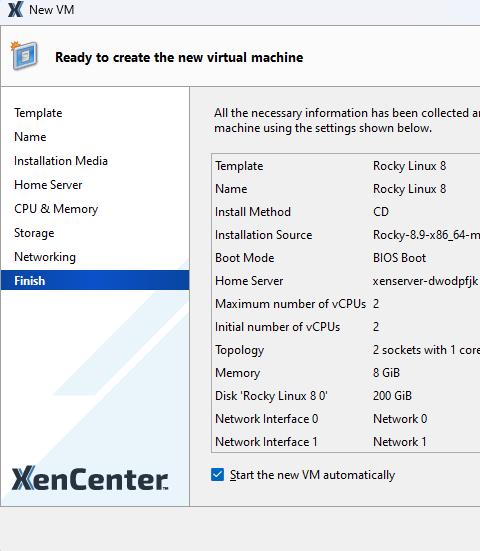Screen dimensions: 480x551
Task: Click the XenCenter logo in sidebar
Action: coord(90,478)
